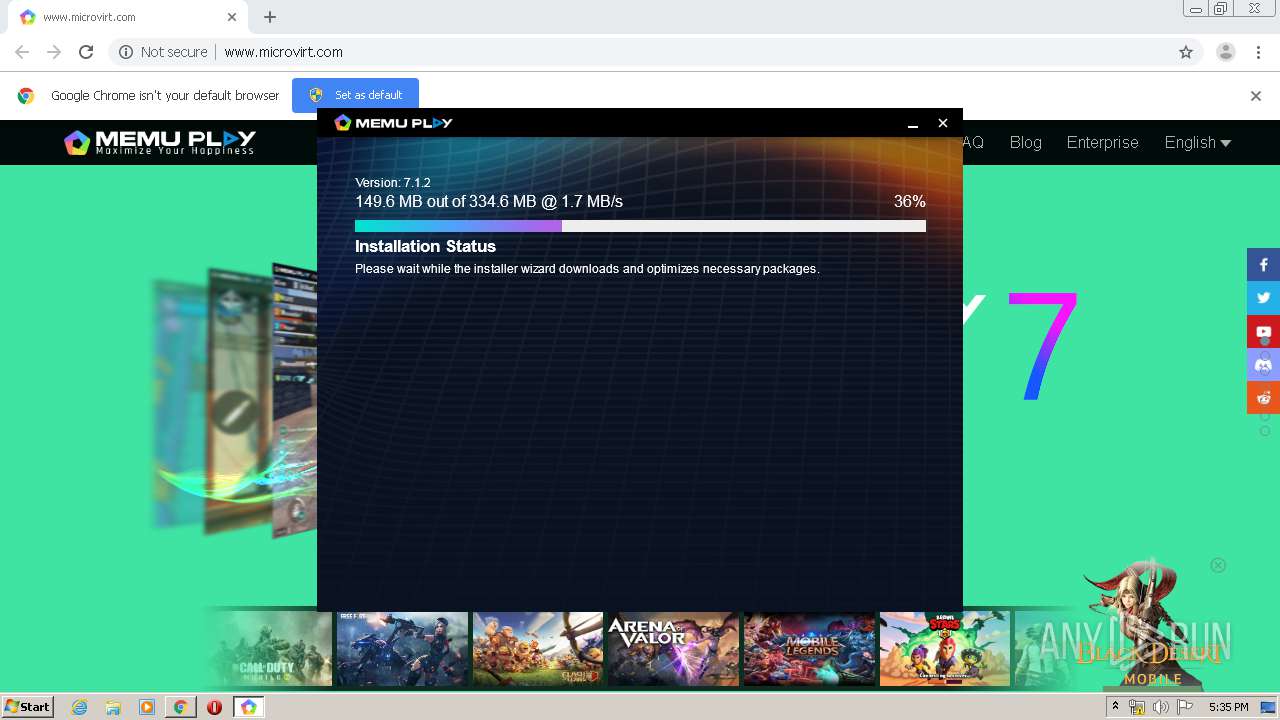Open Windows Explorer from taskbar
The width and height of the screenshot is (1280, 720).
click(113, 707)
